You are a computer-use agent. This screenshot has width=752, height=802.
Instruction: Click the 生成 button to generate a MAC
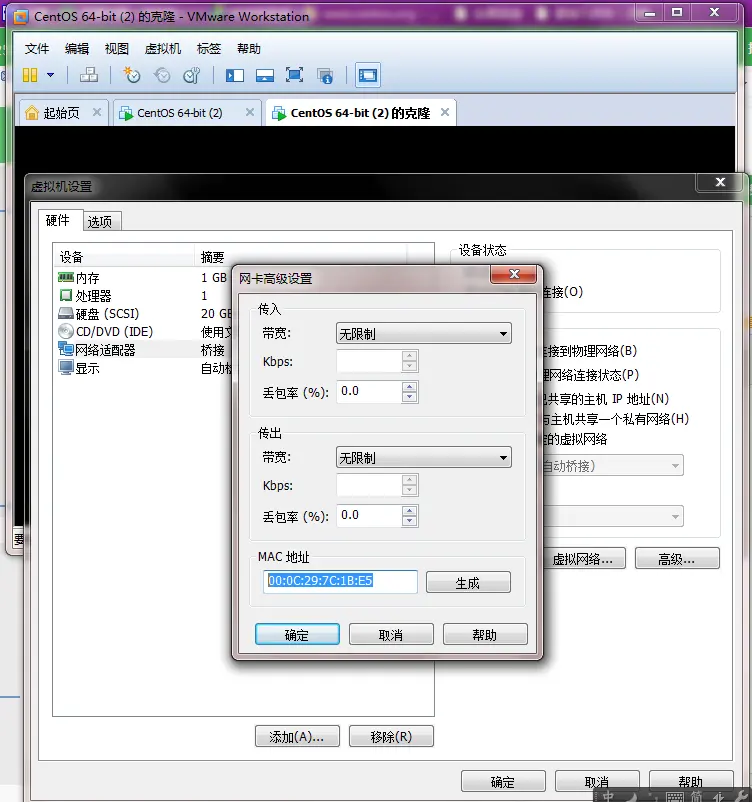468,583
